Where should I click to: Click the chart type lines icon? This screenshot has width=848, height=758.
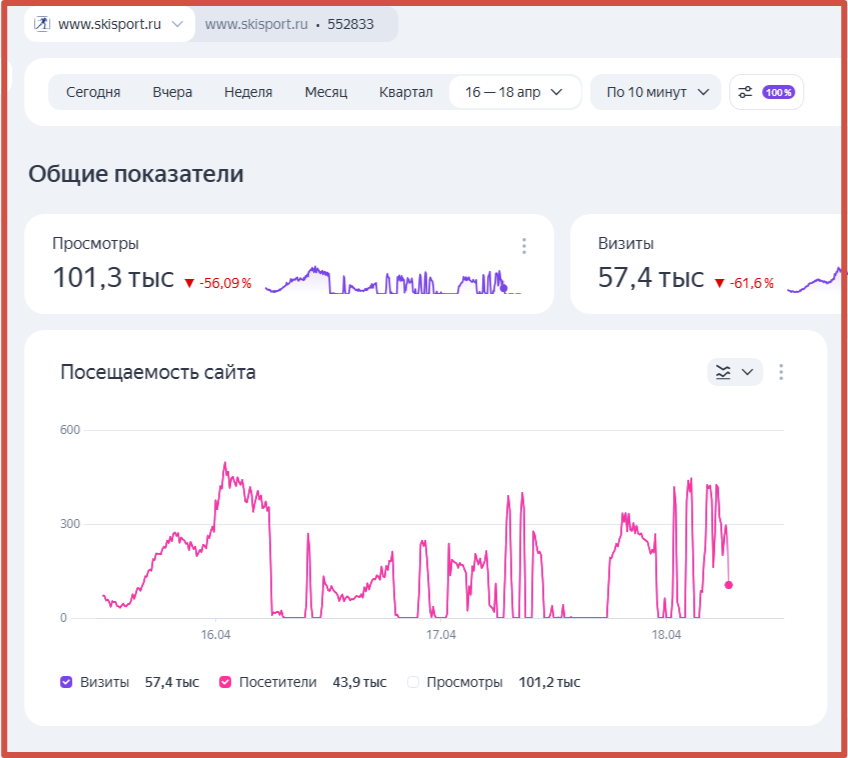click(x=724, y=372)
